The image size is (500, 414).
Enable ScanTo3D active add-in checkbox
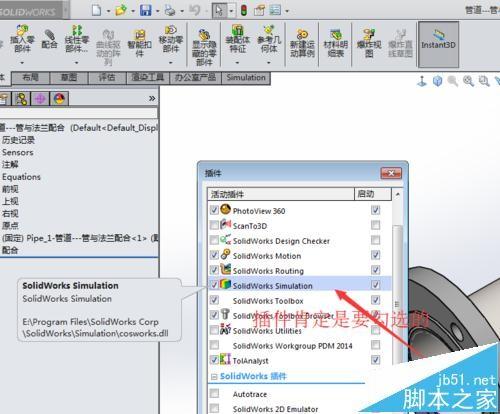point(214,225)
